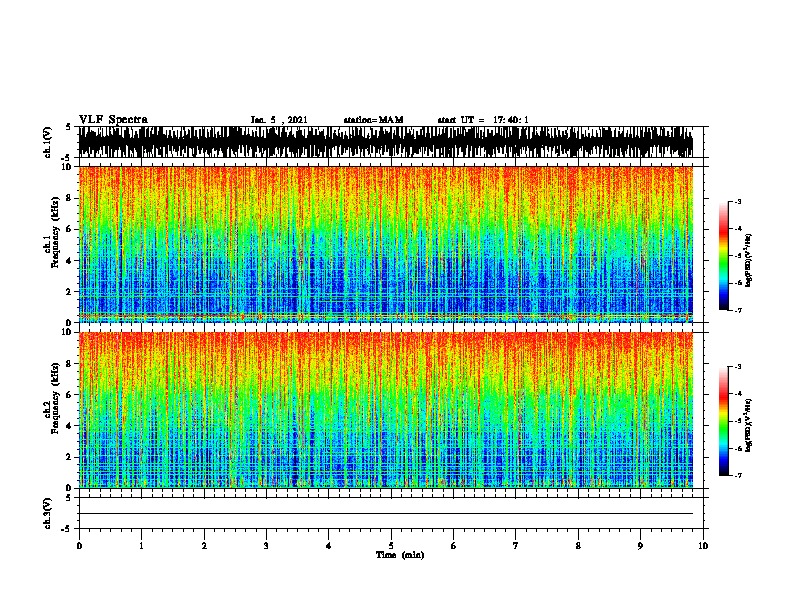Click the flat ch.3 trace line
This screenshot has height=612, width=792.
point(385,514)
